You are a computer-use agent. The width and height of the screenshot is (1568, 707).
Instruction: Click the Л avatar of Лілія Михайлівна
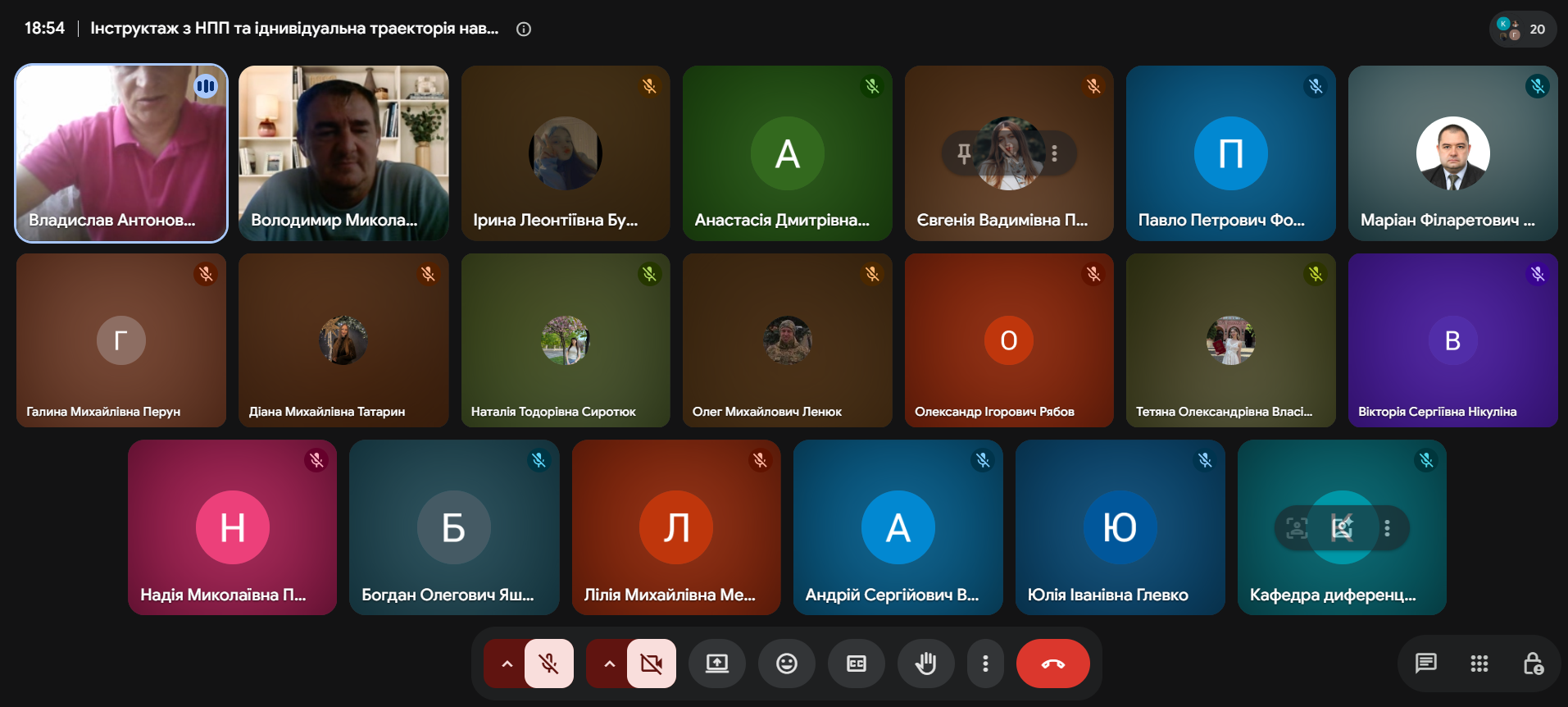[676, 527]
